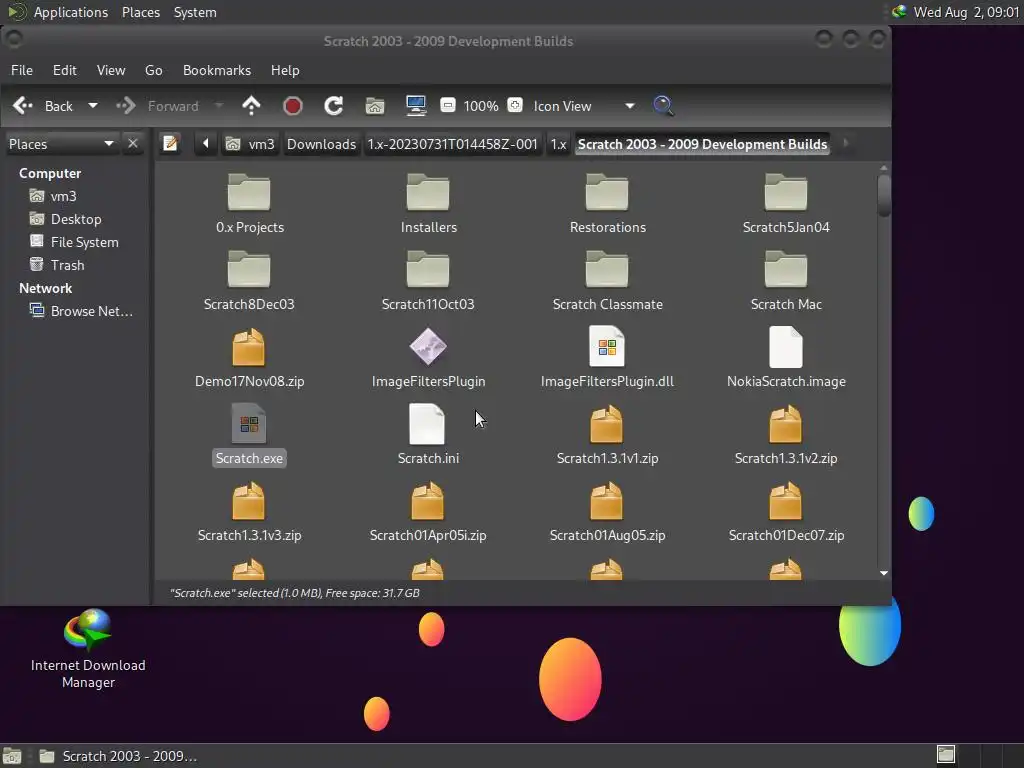Select the Demo17Nov08.zip archive
Image resolution: width=1024 pixels, height=768 pixels.
(x=249, y=358)
